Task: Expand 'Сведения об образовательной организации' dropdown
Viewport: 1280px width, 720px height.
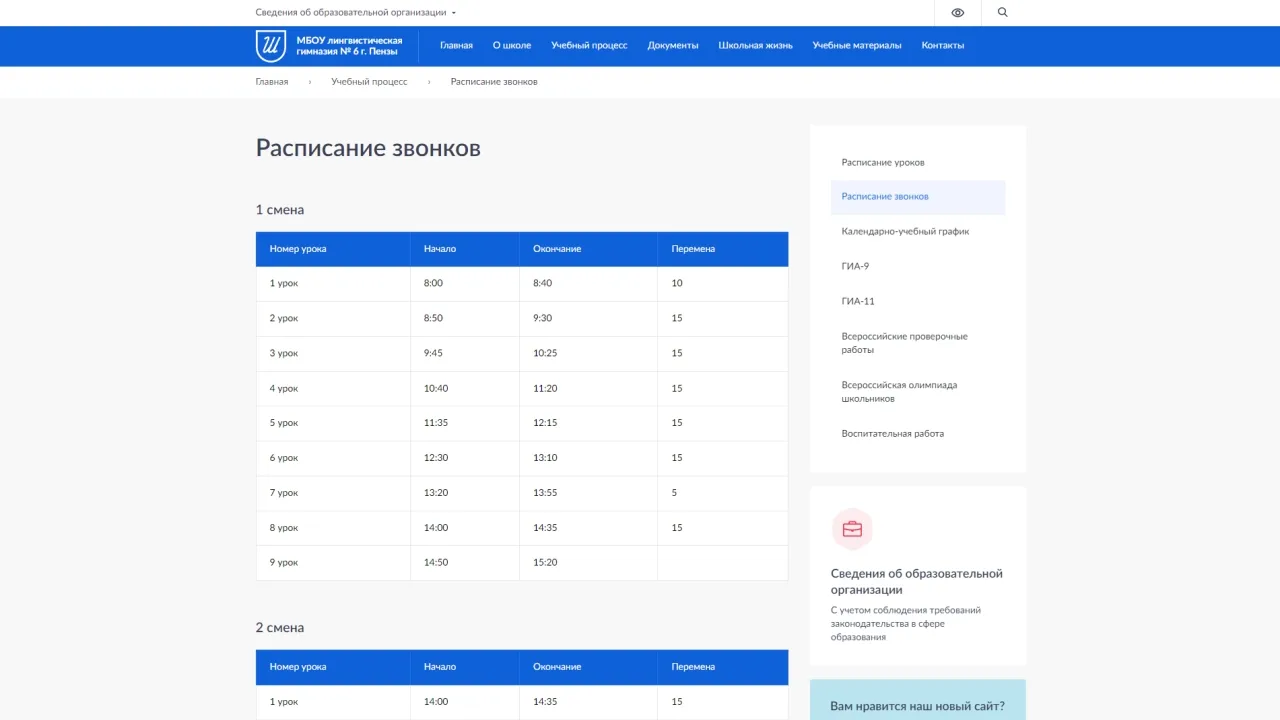Action: [356, 13]
